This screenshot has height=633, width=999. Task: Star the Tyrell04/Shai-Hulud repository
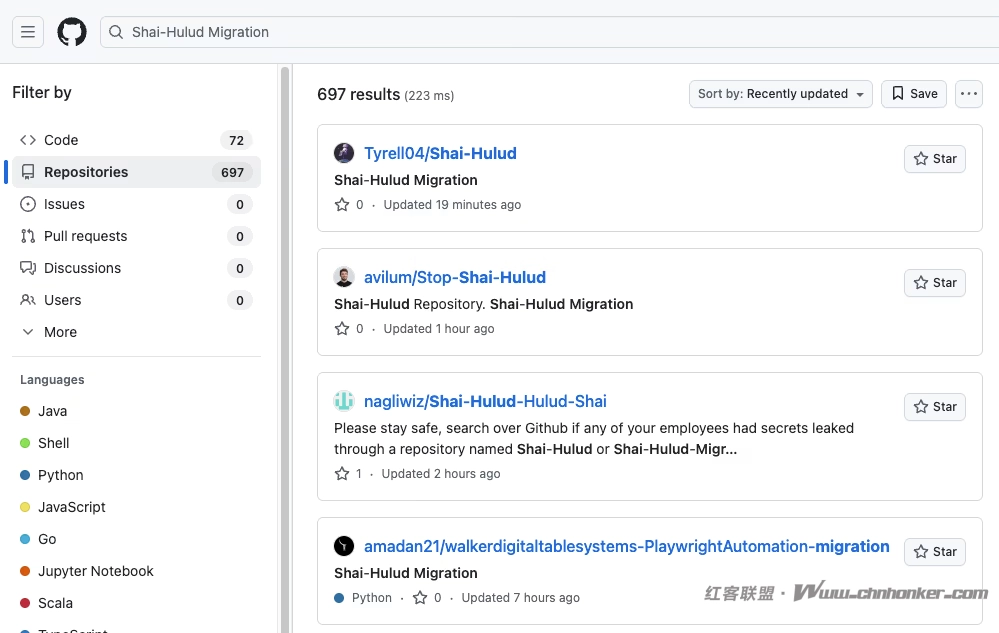pos(935,159)
